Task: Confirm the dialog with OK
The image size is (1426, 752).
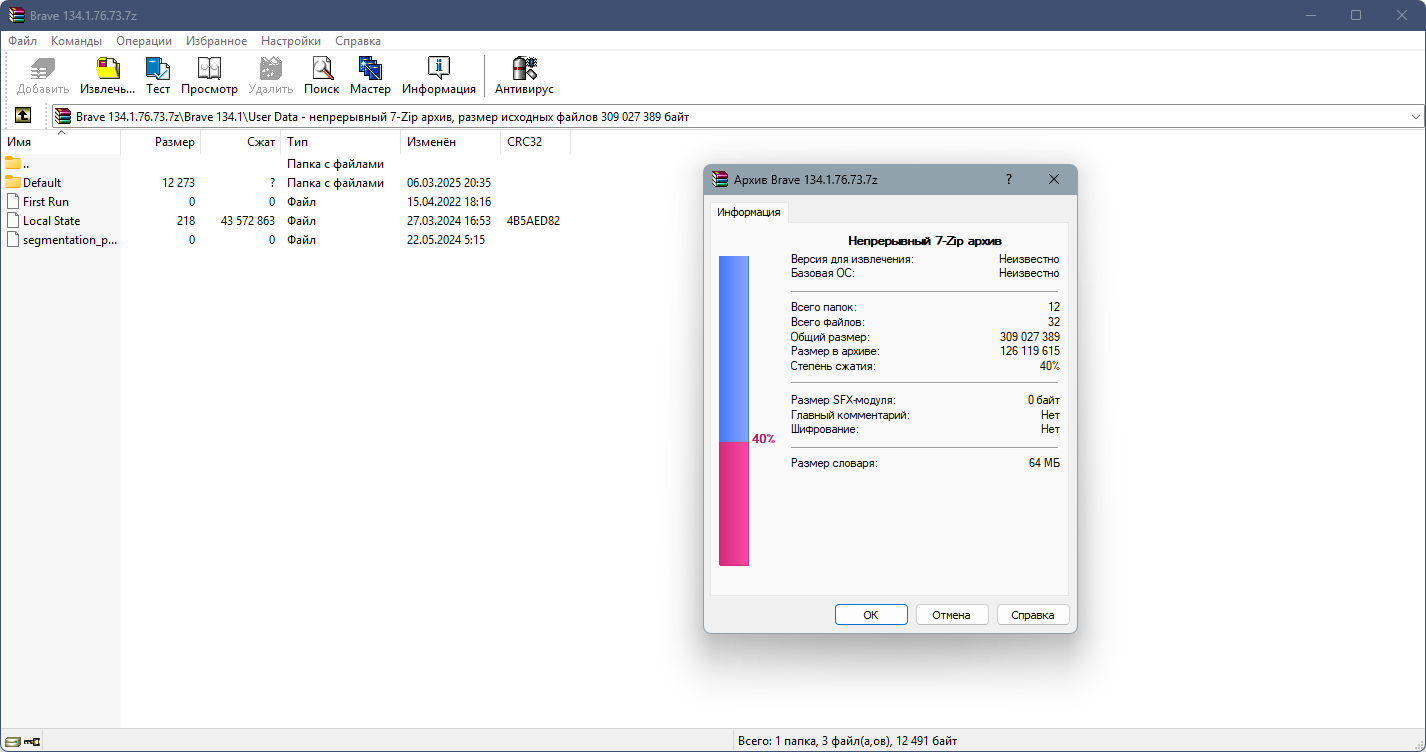Action: [x=871, y=615]
